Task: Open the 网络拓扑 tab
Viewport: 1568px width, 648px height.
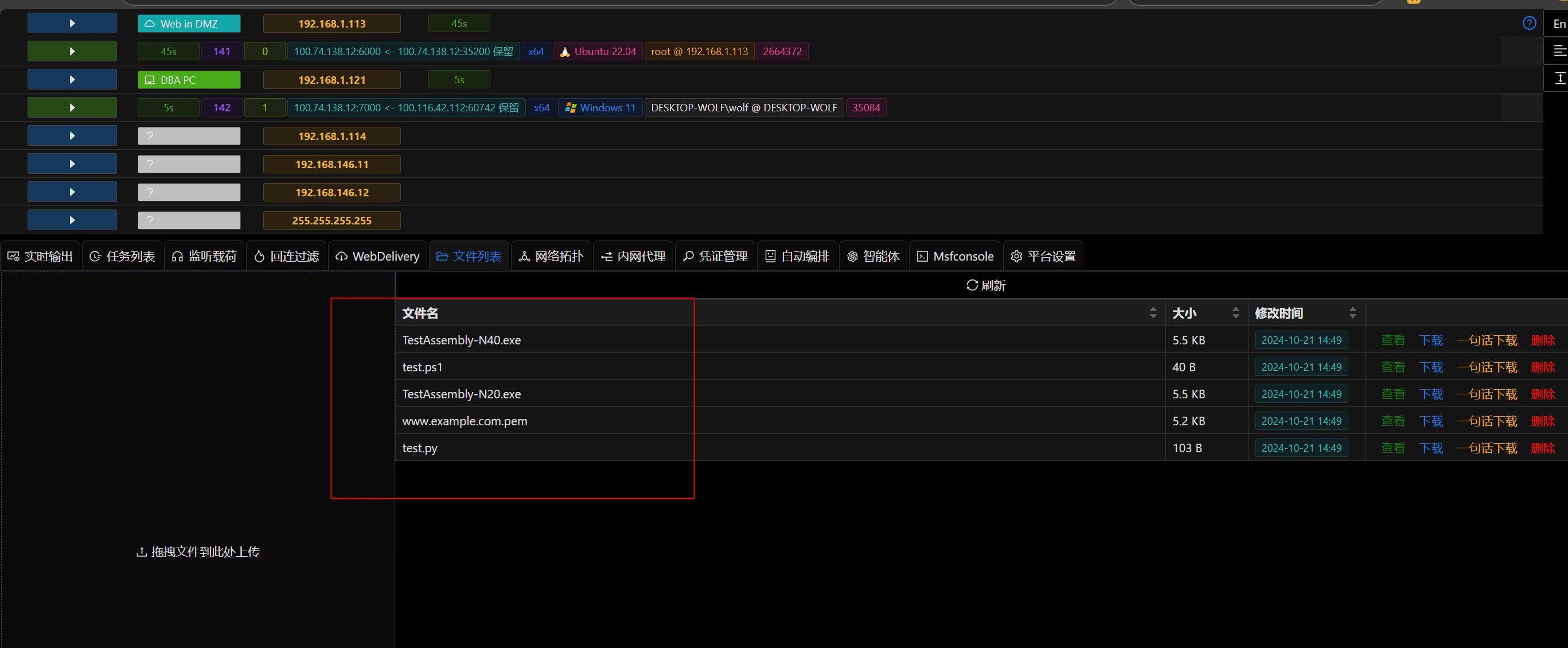Action: point(551,257)
